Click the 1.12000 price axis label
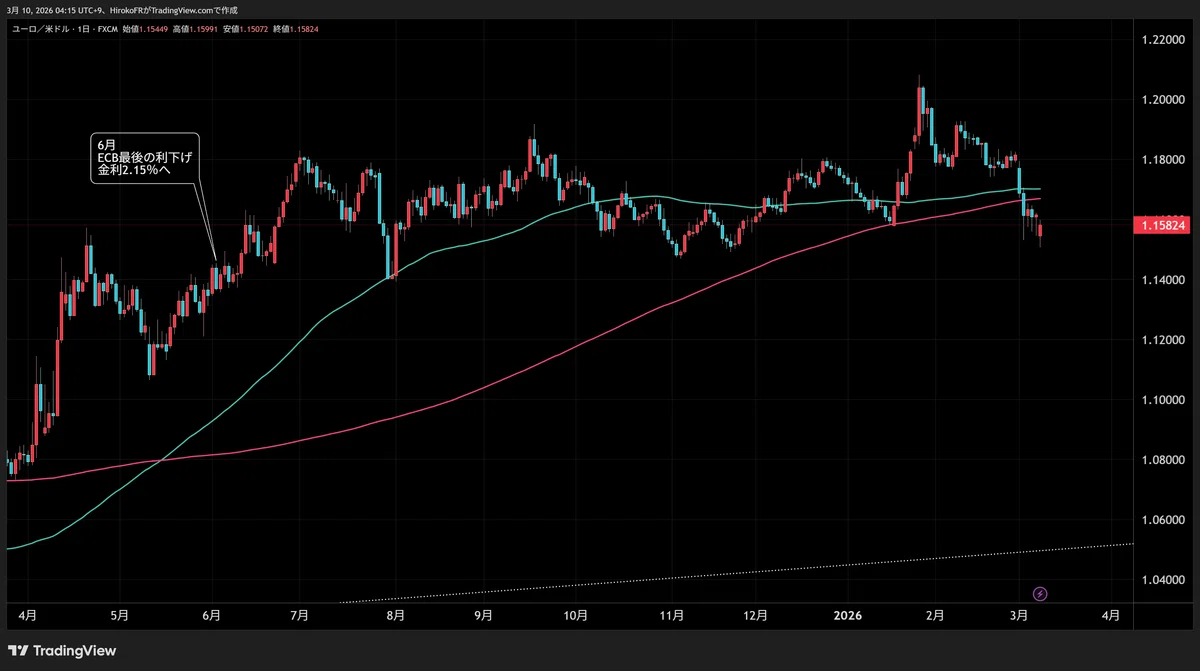The image size is (1200, 671). 1163,340
